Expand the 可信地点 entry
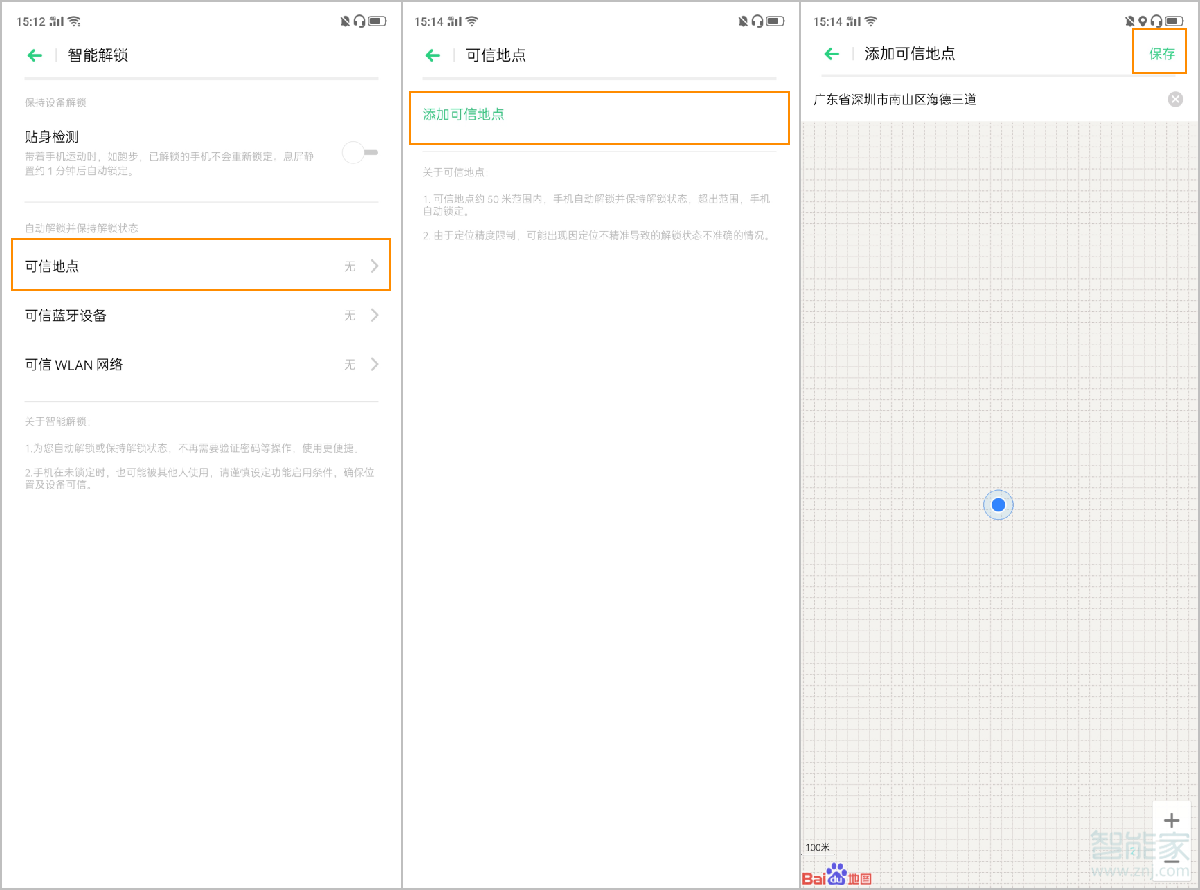This screenshot has width=1200, height=890. click(x=374, y=265)
